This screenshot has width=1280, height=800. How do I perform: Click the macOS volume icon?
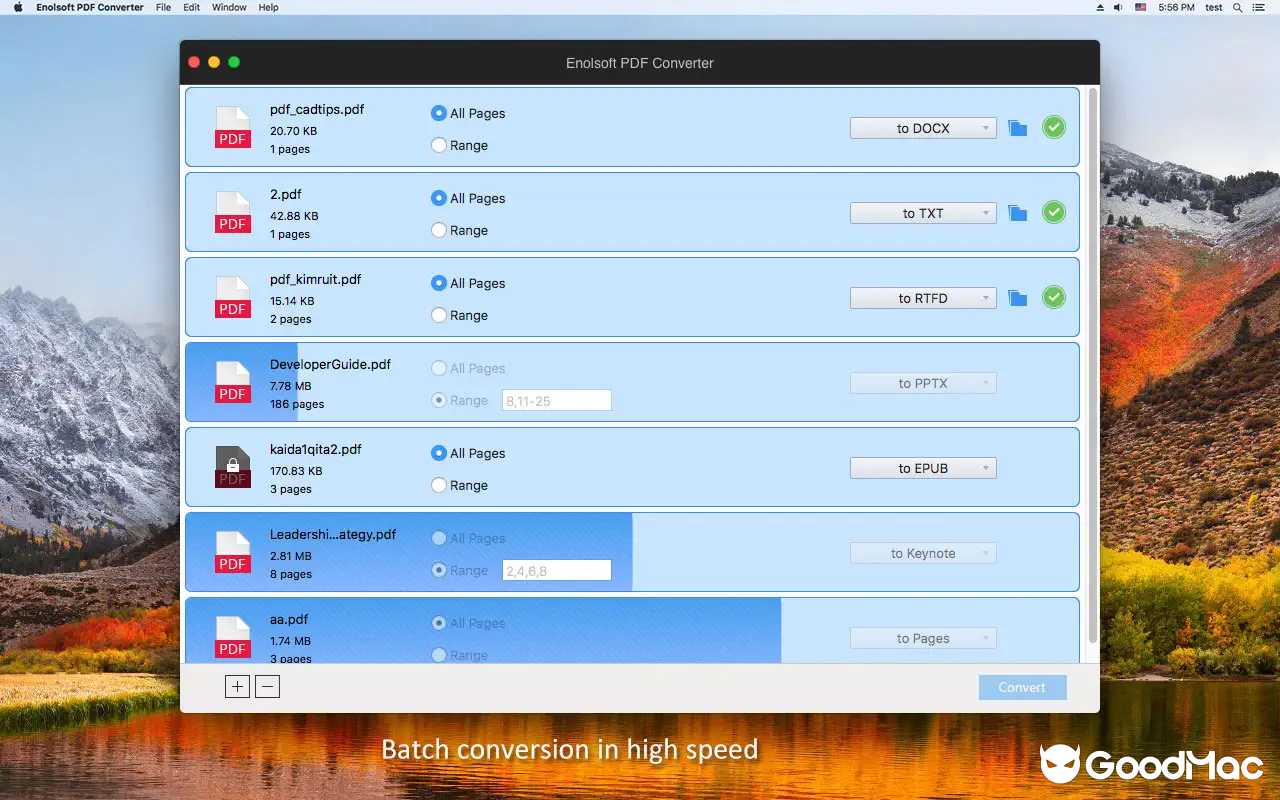[x=1117, y=7]
